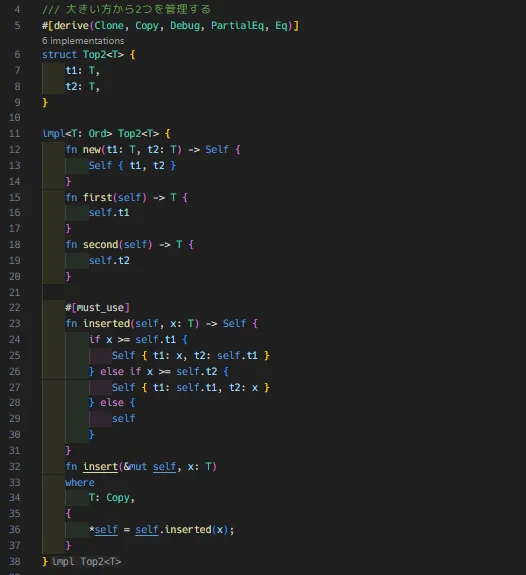Select 'PartialEq' in the derive list
The height and width of the screenshot is (575, 526).
pyautogui.click(x=237, y=25)
